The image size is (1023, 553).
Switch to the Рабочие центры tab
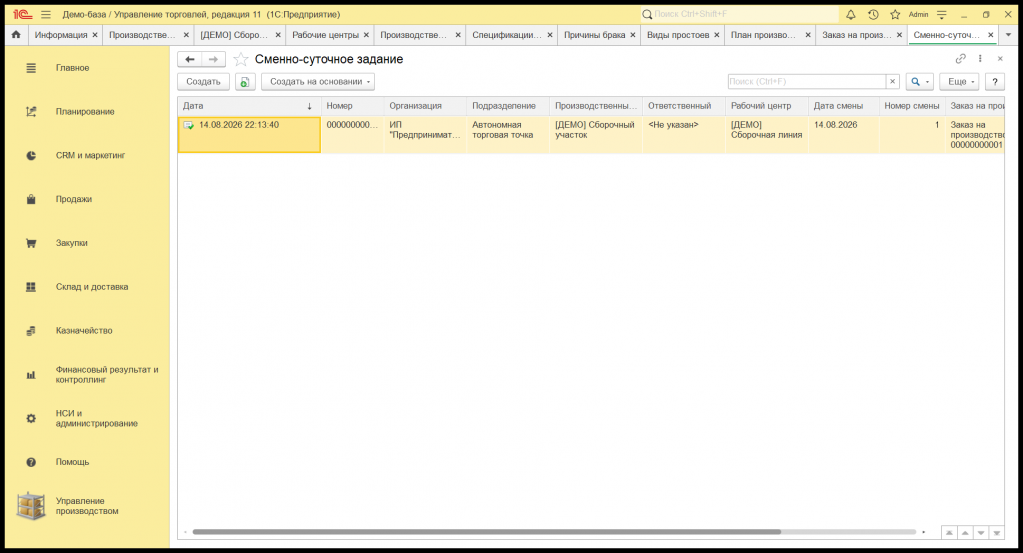tap(325, 35)
